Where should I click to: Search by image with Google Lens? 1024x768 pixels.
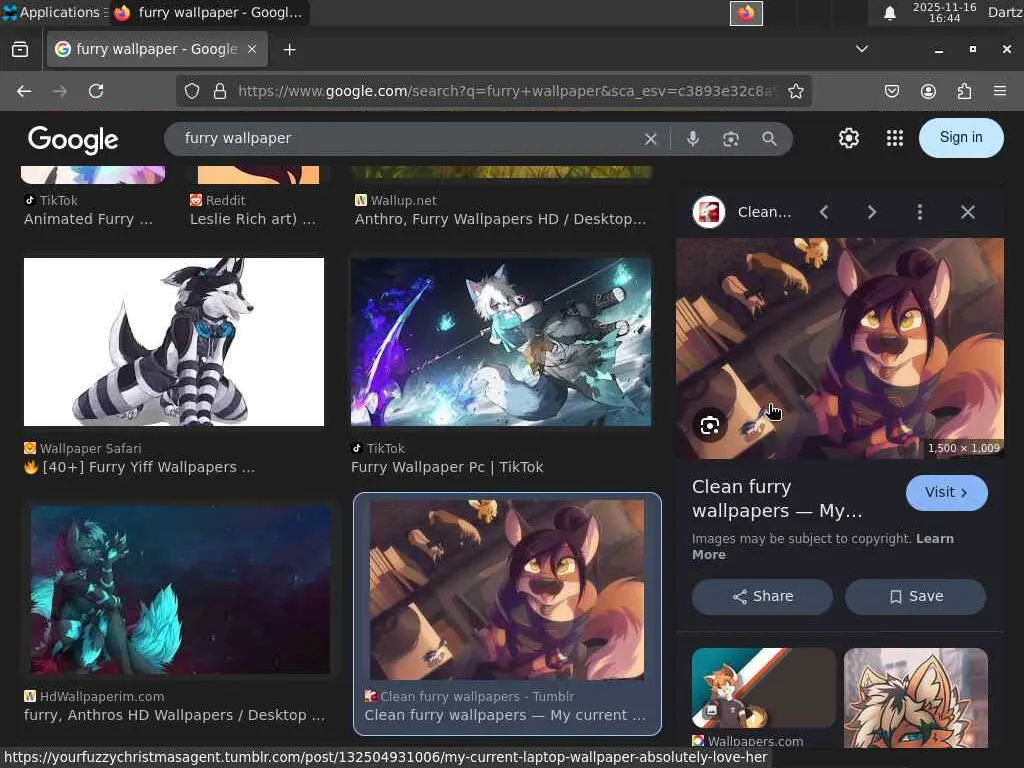(x=731, y=138)
